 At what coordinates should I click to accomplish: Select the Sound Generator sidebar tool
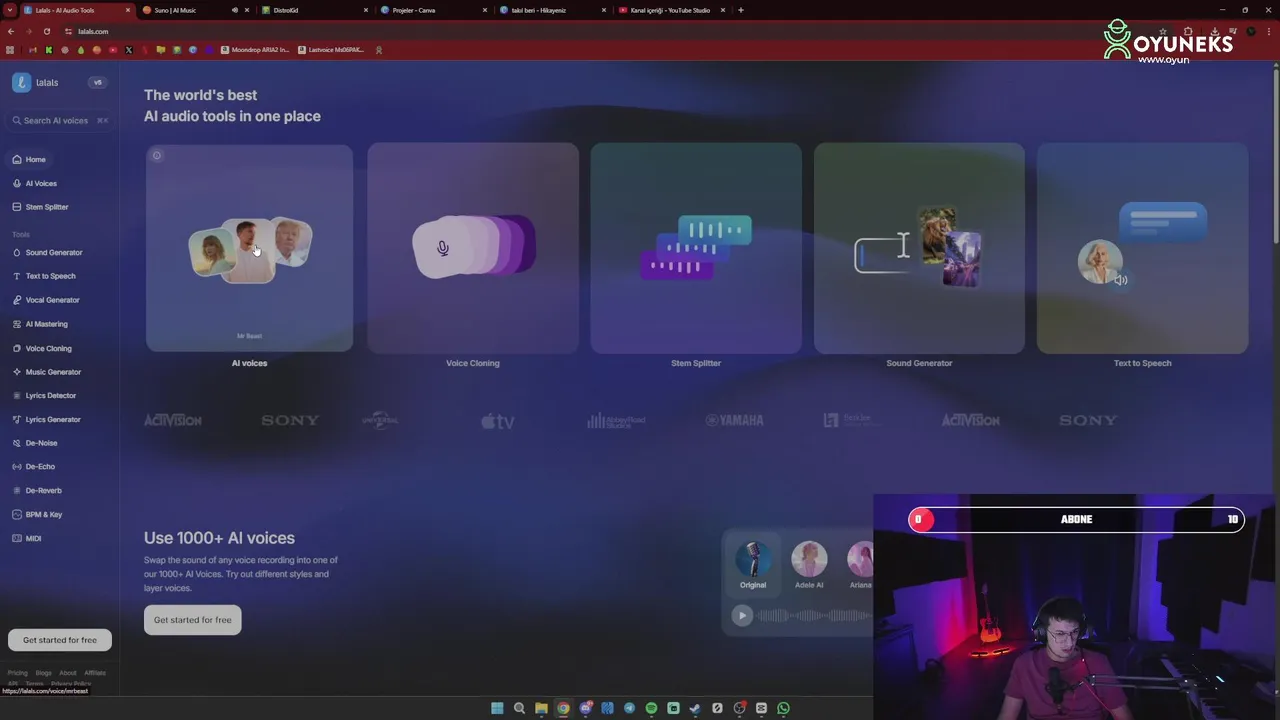[x=47, y=253]
